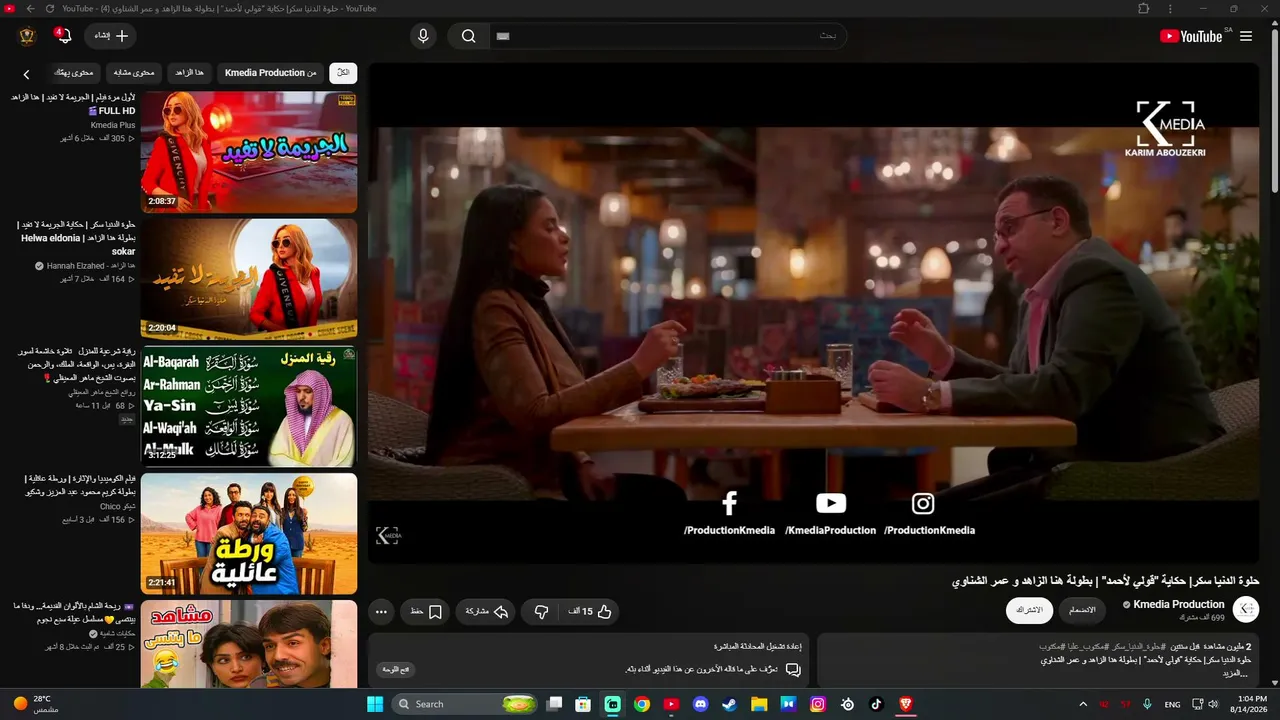Click the '699 ألف مشترك' subscriber count
This screenshot has width=1280, height=720.
coord(1202,618)
